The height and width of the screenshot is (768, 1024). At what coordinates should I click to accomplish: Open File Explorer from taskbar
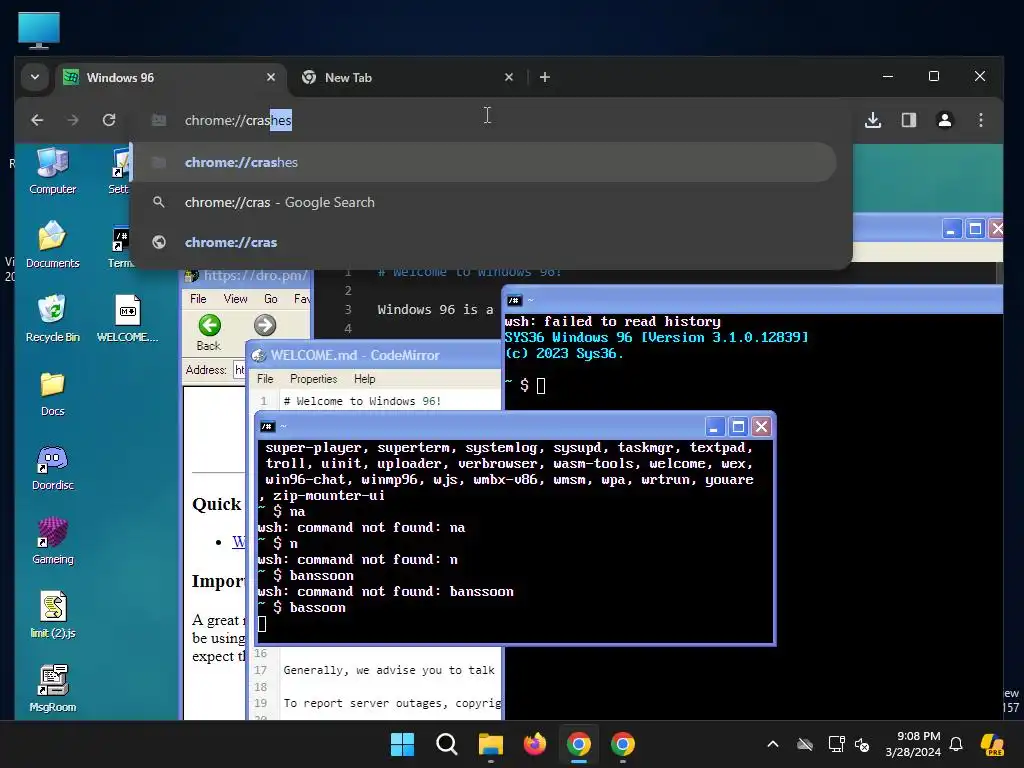pyautogui.click(x=491, y=744)
